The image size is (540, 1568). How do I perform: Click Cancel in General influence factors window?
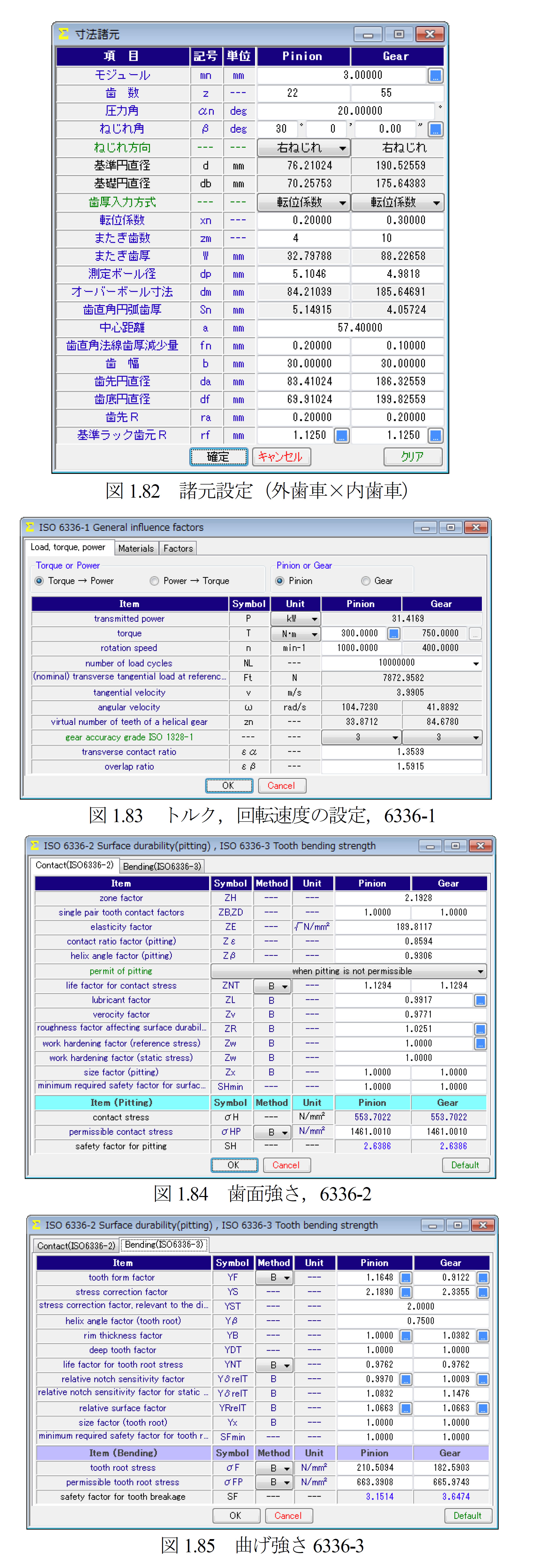282,786
